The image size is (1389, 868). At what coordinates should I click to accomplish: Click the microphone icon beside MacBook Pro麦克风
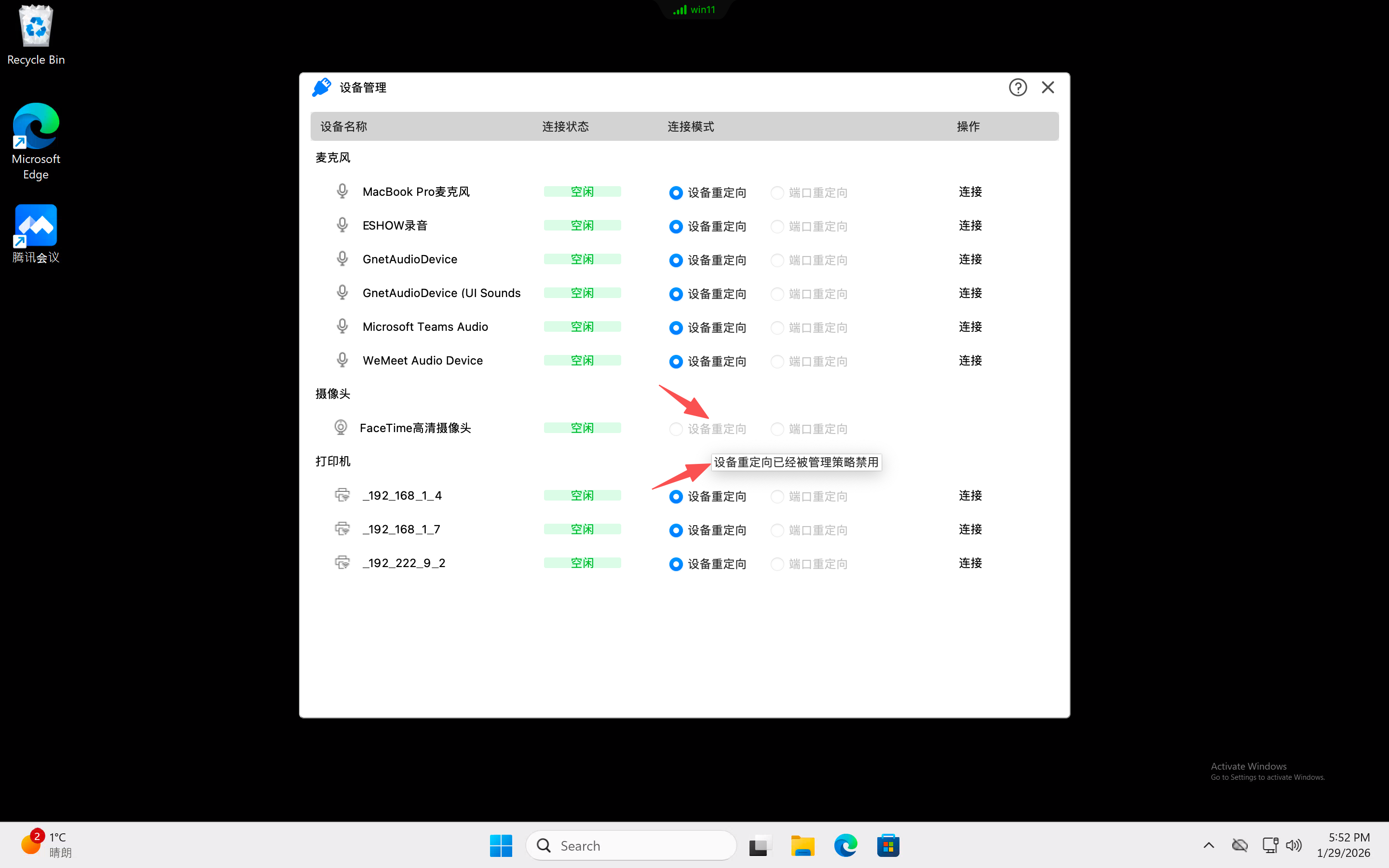[x=342, y=191]
